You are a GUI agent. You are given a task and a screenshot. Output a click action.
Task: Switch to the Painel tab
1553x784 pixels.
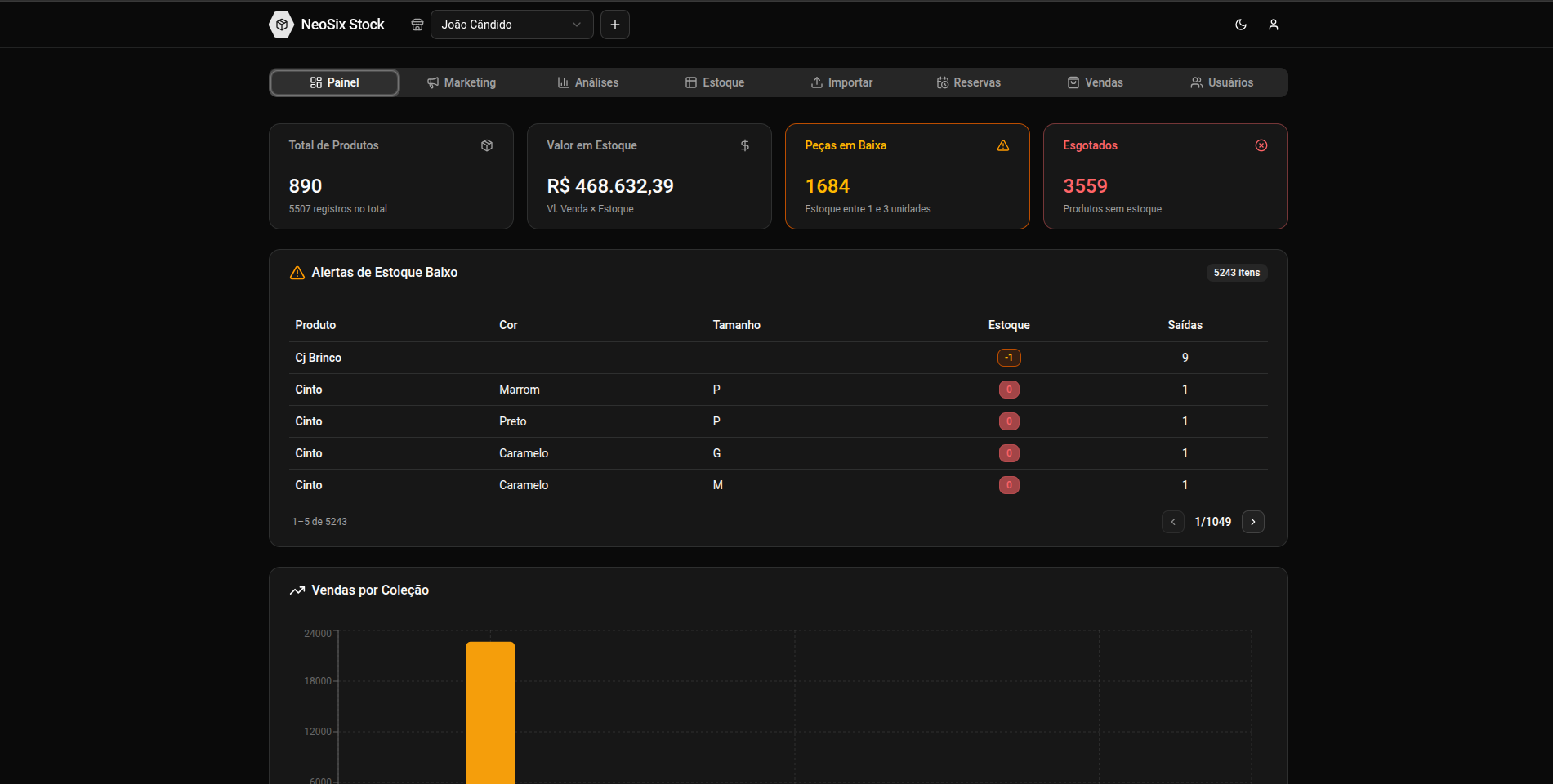(335, 82)
